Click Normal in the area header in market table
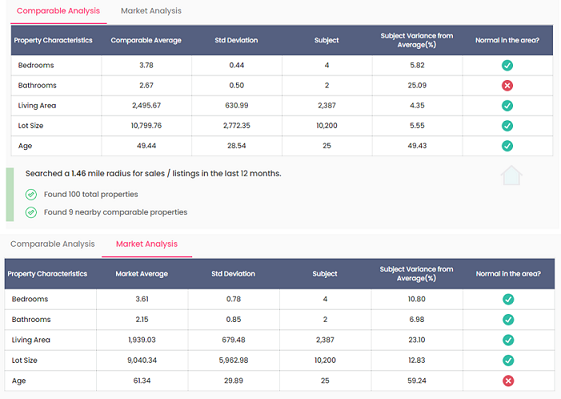 (x=508, y=274)
